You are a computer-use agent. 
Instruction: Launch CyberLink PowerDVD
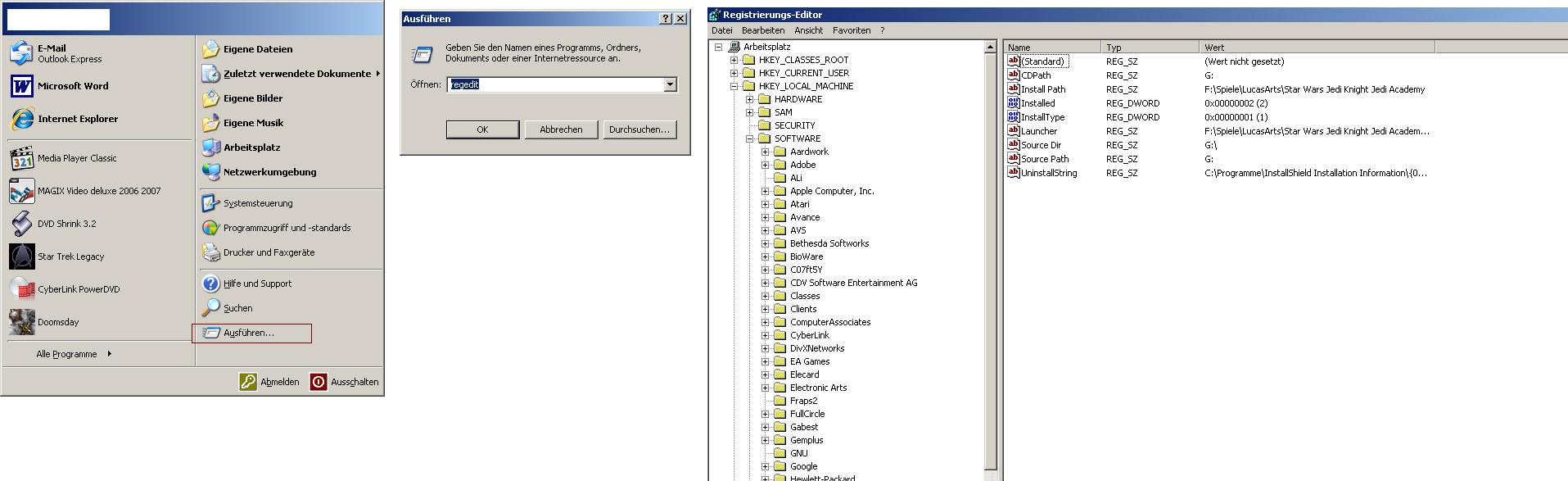tap(22, 289)
